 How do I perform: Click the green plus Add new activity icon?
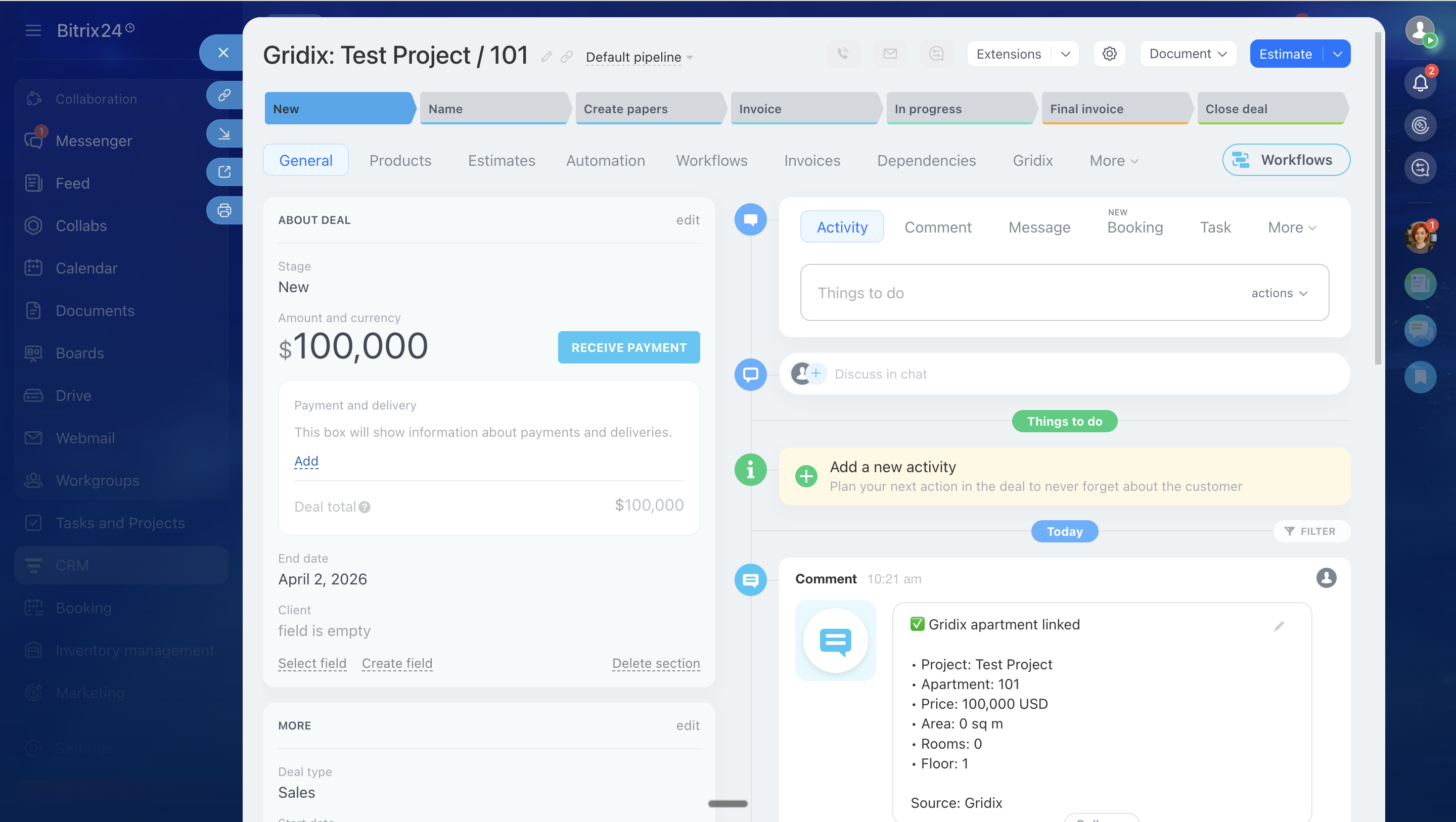coord(806,476)
